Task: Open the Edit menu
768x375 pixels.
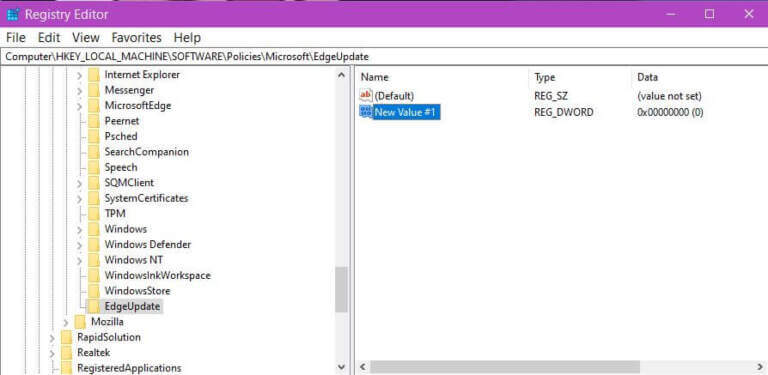Action: tap(49, 38)
